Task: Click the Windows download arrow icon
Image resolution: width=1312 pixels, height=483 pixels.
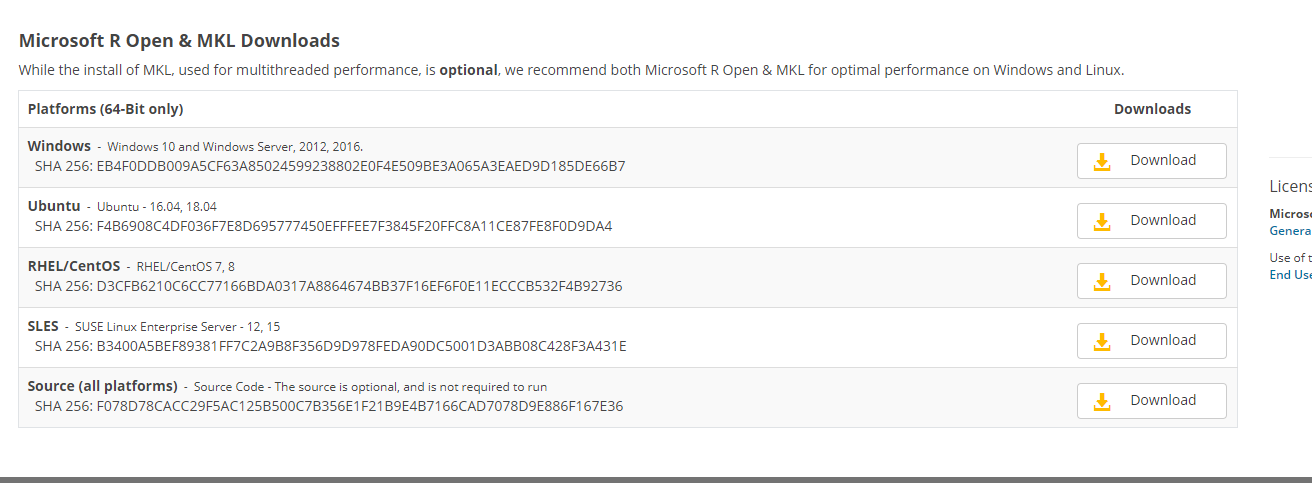Action: point(1102,161)
